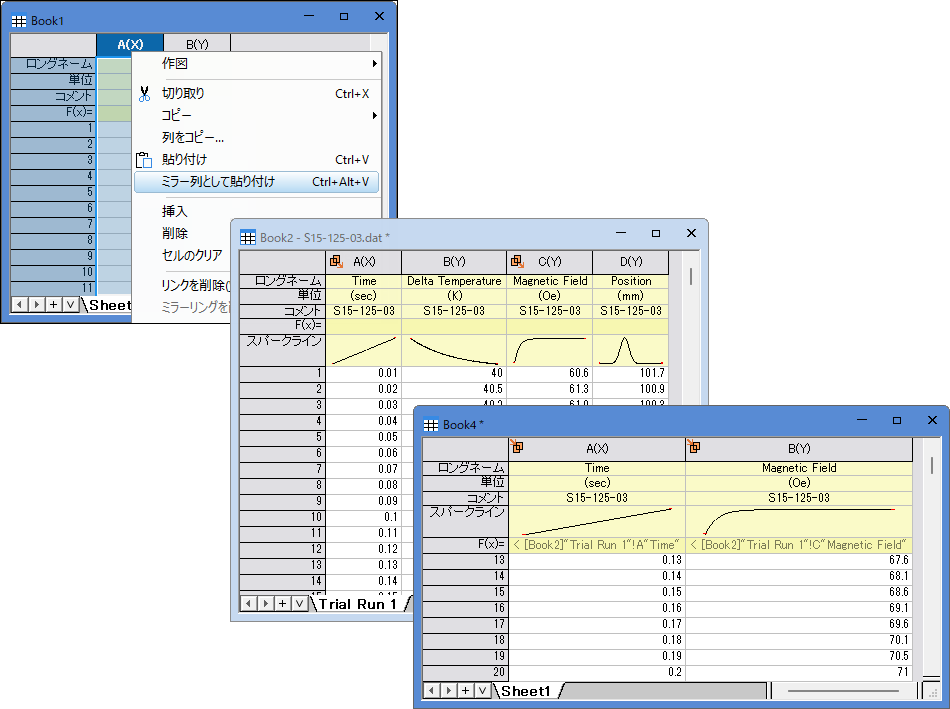Image resolution: width=950 pixels, height=709 pixels.
Task: Minimize the Book1 window
Action: (x=309, y=16)
